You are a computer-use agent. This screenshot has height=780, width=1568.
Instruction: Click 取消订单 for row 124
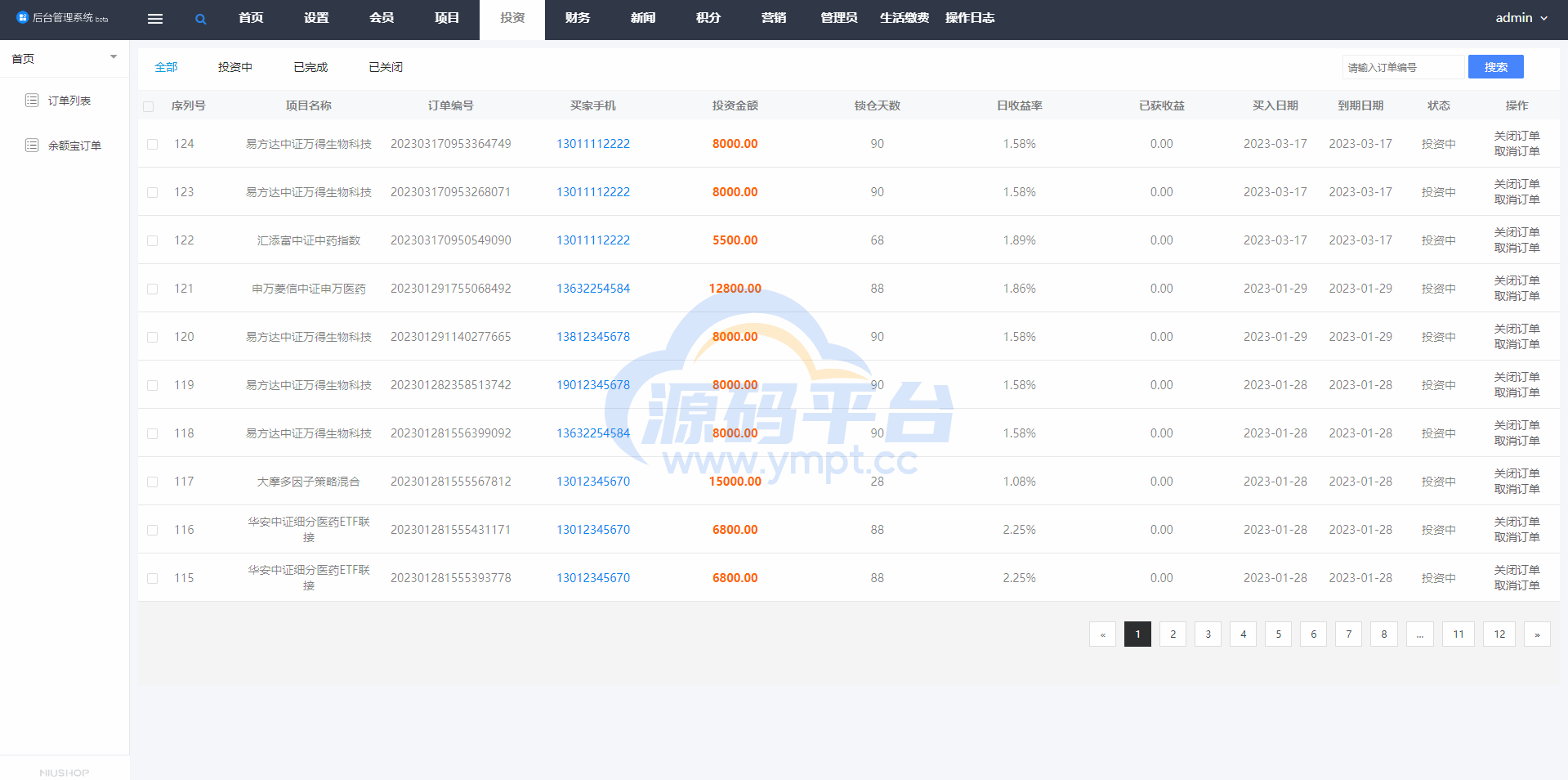click(1517, 151)
